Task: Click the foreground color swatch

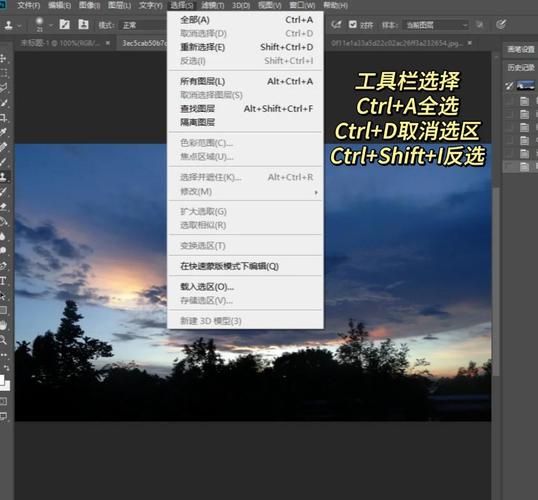Action: click(x=2, y=380)
